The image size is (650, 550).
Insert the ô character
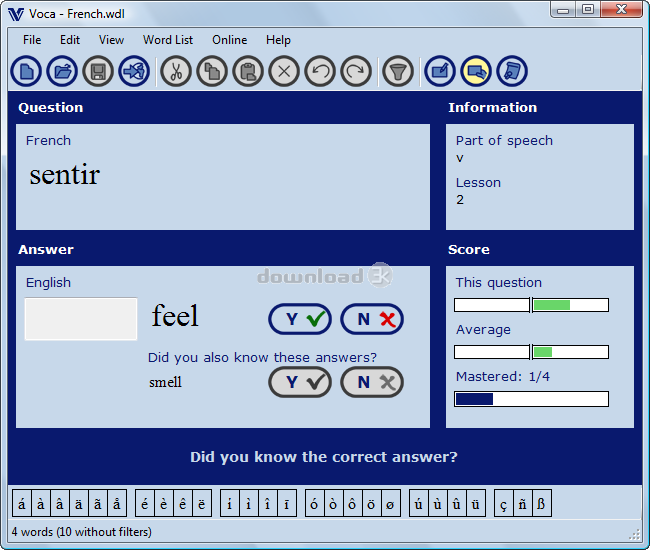tap(353, 504)
